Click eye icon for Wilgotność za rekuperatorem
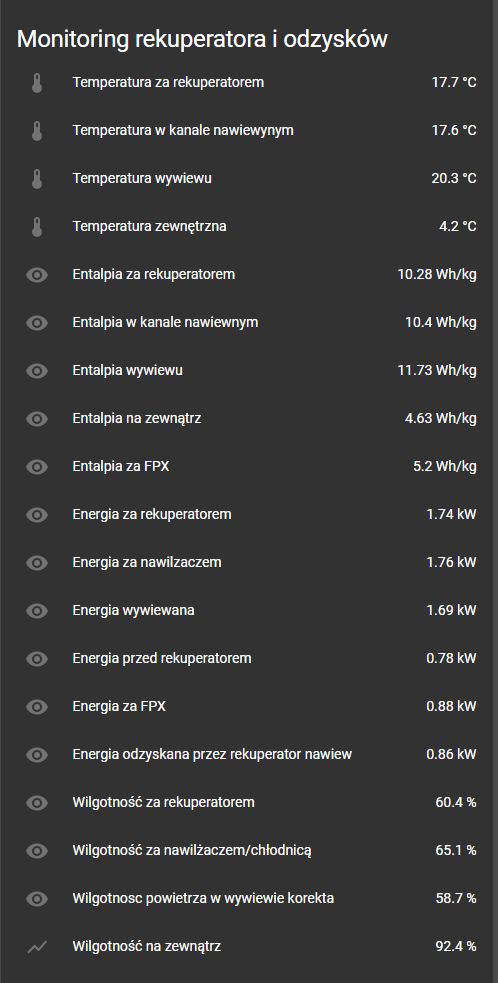The image size is (498, 983). (x=37, y=802)
